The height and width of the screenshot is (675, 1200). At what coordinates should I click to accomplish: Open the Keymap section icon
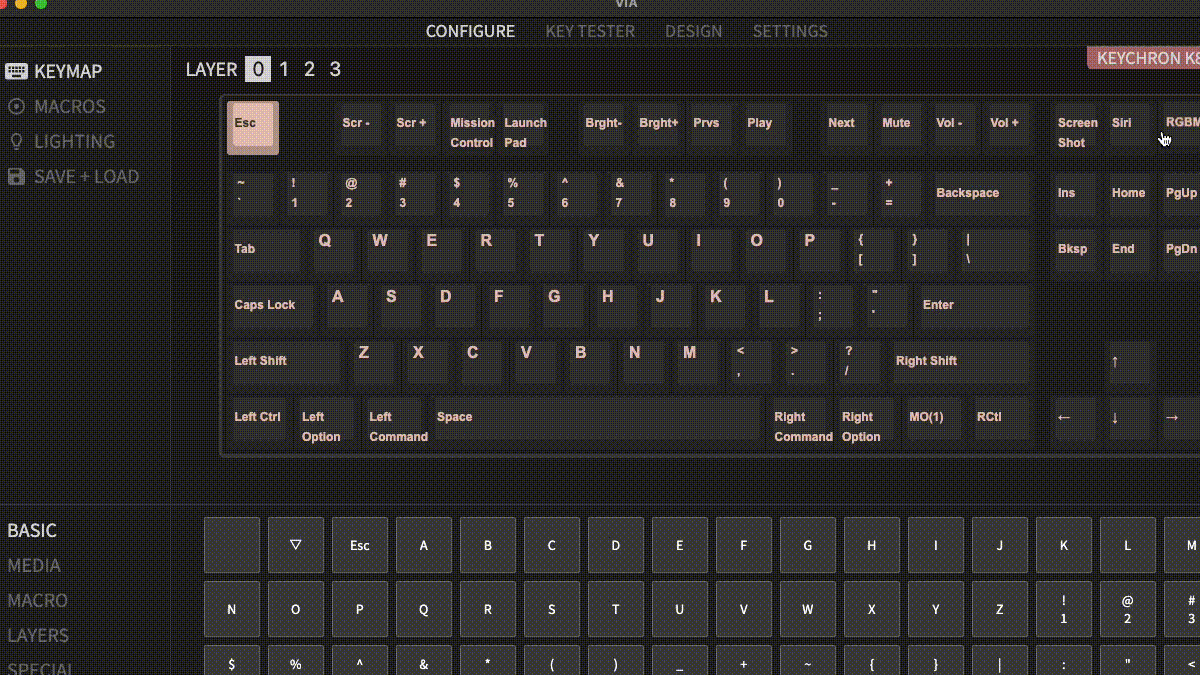[x=16, y=72]
